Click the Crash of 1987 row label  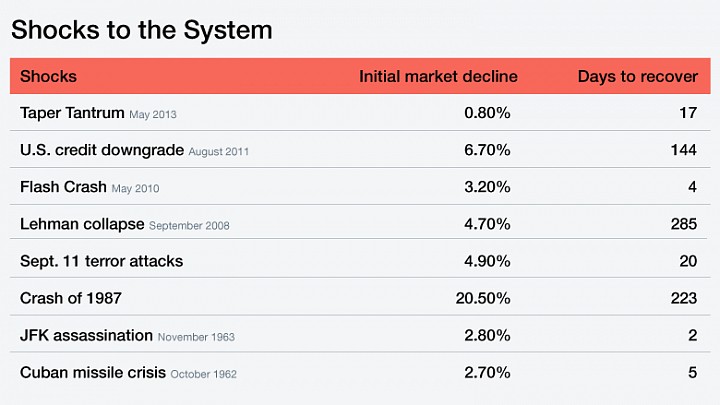pos(71,298)
